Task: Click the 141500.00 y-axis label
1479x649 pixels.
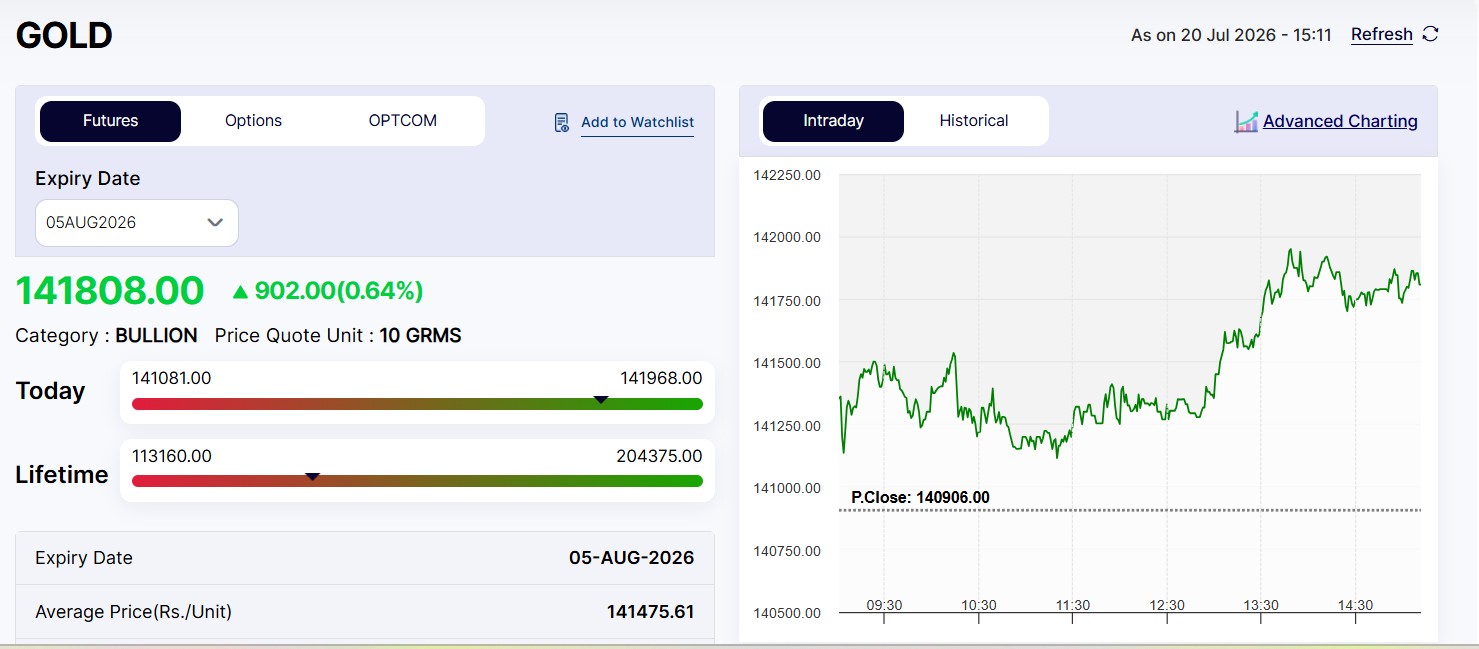Action: pos(787,363)
